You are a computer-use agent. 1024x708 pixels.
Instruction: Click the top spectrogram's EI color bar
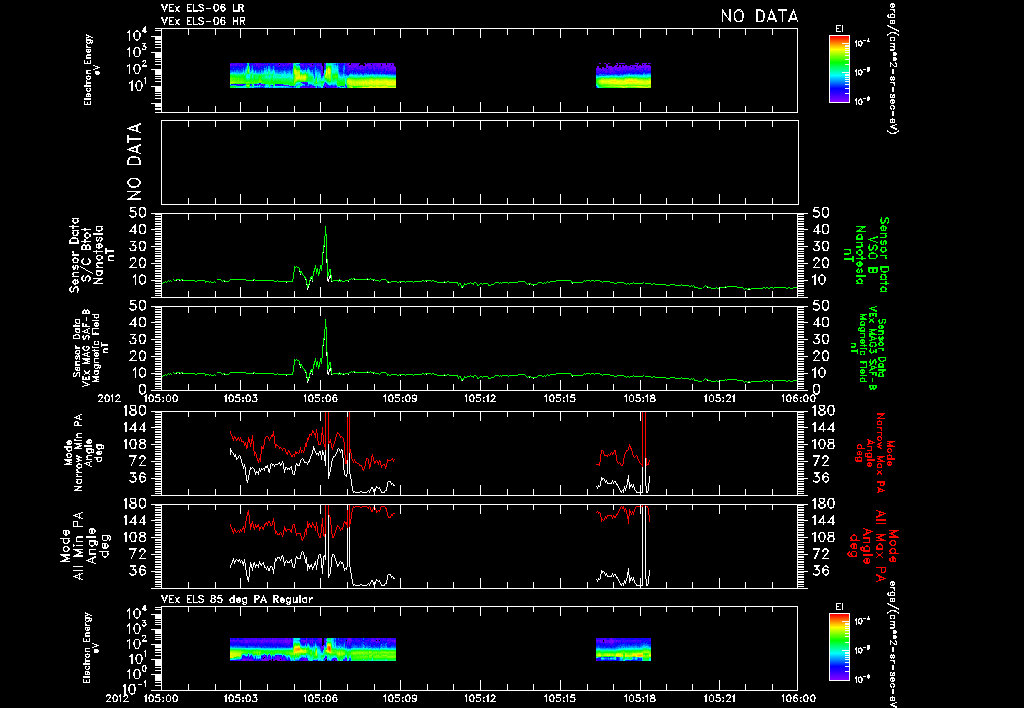pos(839,69)
